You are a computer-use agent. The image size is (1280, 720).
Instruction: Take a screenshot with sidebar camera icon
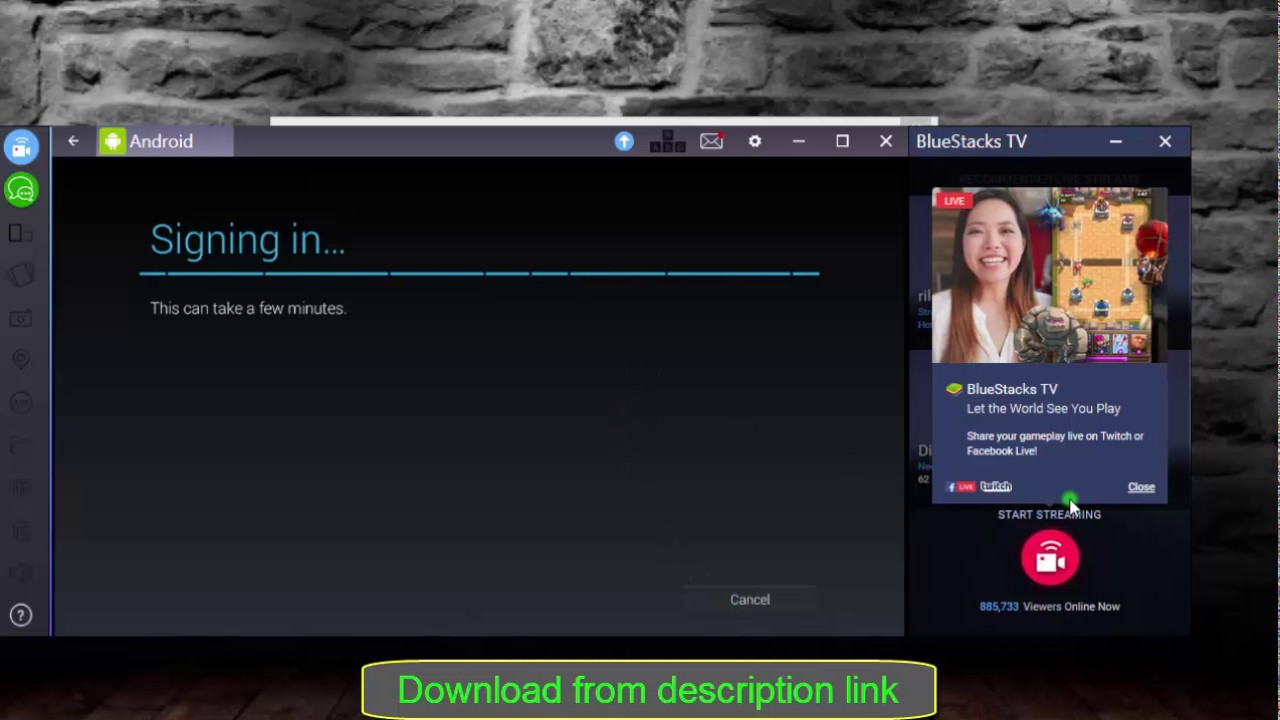click(x=21, y=319)
